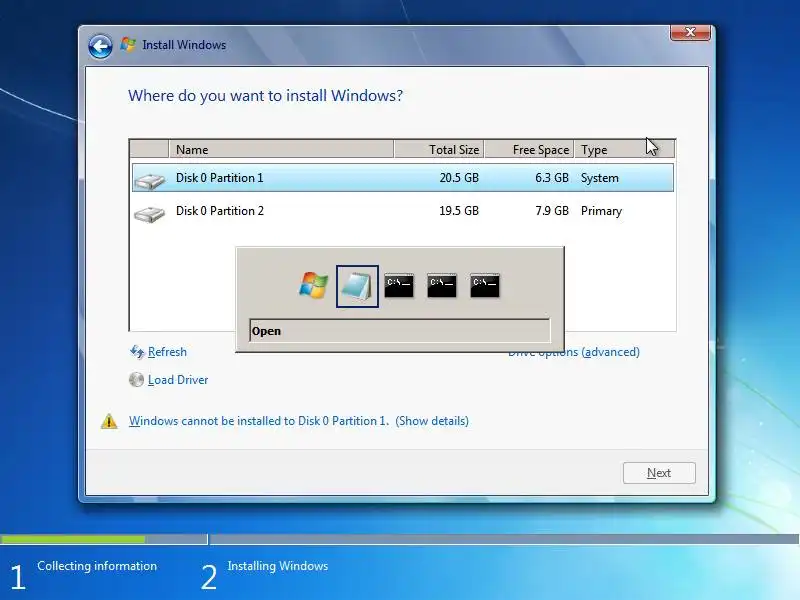Click the Load Driver disc icon

[x=136, y=380]
